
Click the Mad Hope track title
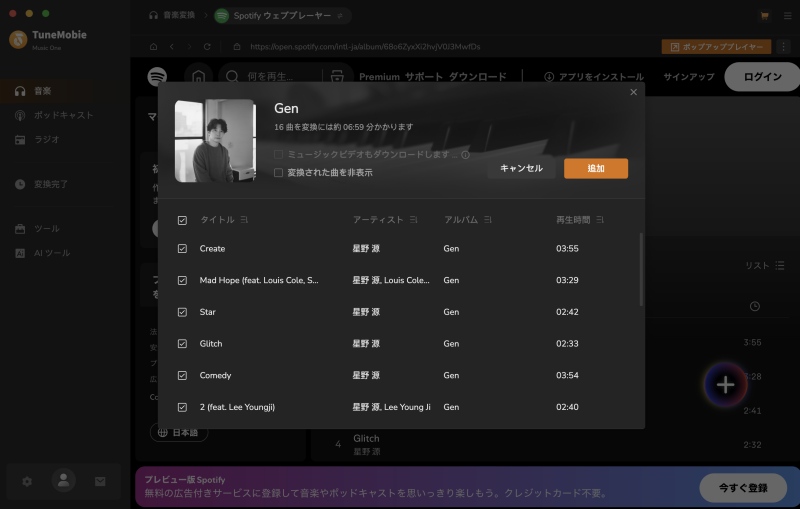pyautogui.click(x=259, y=281)
